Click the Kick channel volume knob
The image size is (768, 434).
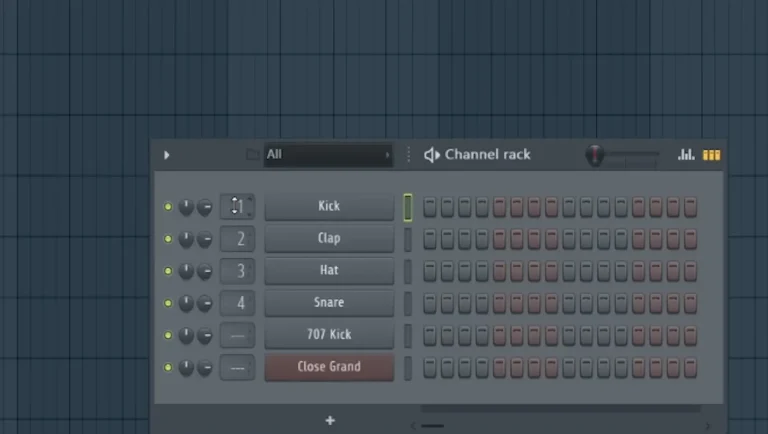(205, 207)
